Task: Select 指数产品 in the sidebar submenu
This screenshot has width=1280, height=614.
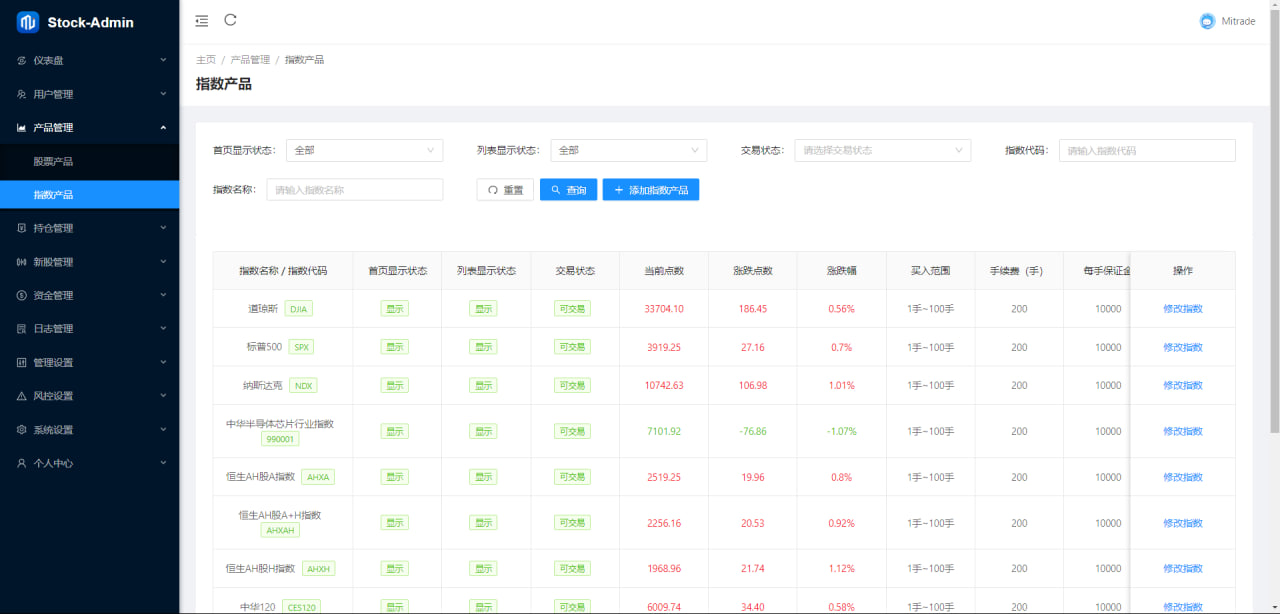Action: pyautogui.click(x=53, y=195)
